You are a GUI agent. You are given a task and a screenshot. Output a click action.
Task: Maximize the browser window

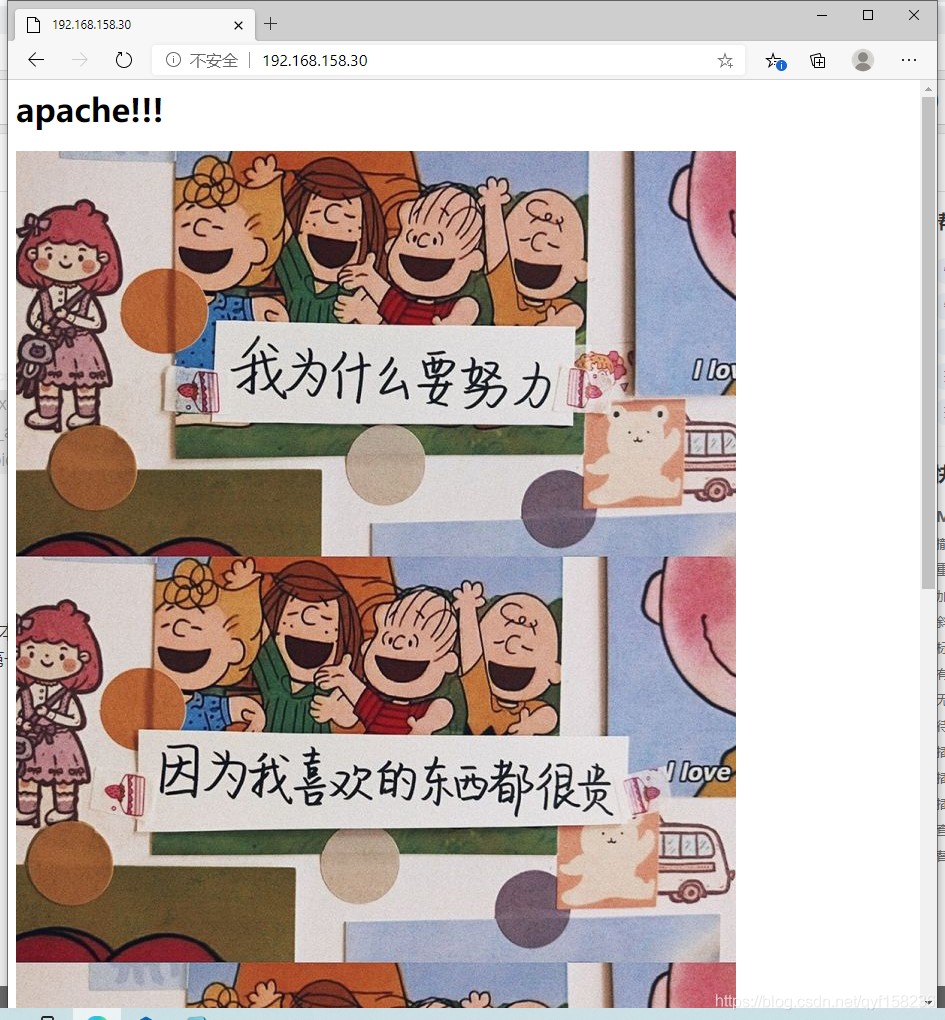(868, 15)
